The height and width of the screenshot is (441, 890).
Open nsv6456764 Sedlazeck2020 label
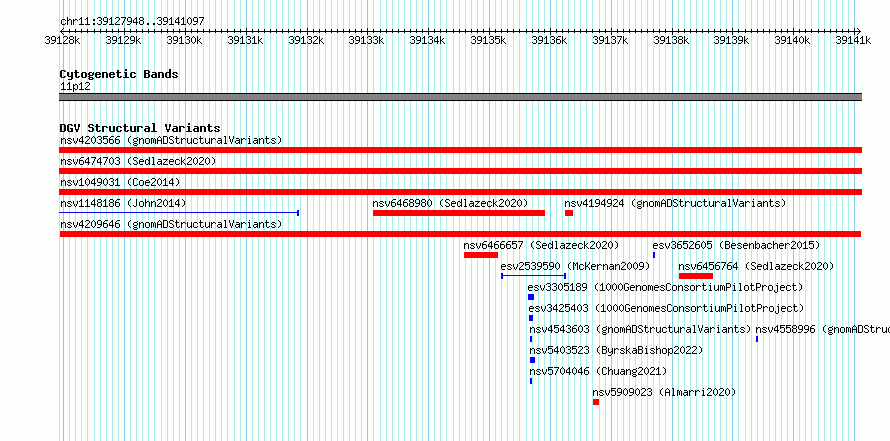(x=756, y=266)
